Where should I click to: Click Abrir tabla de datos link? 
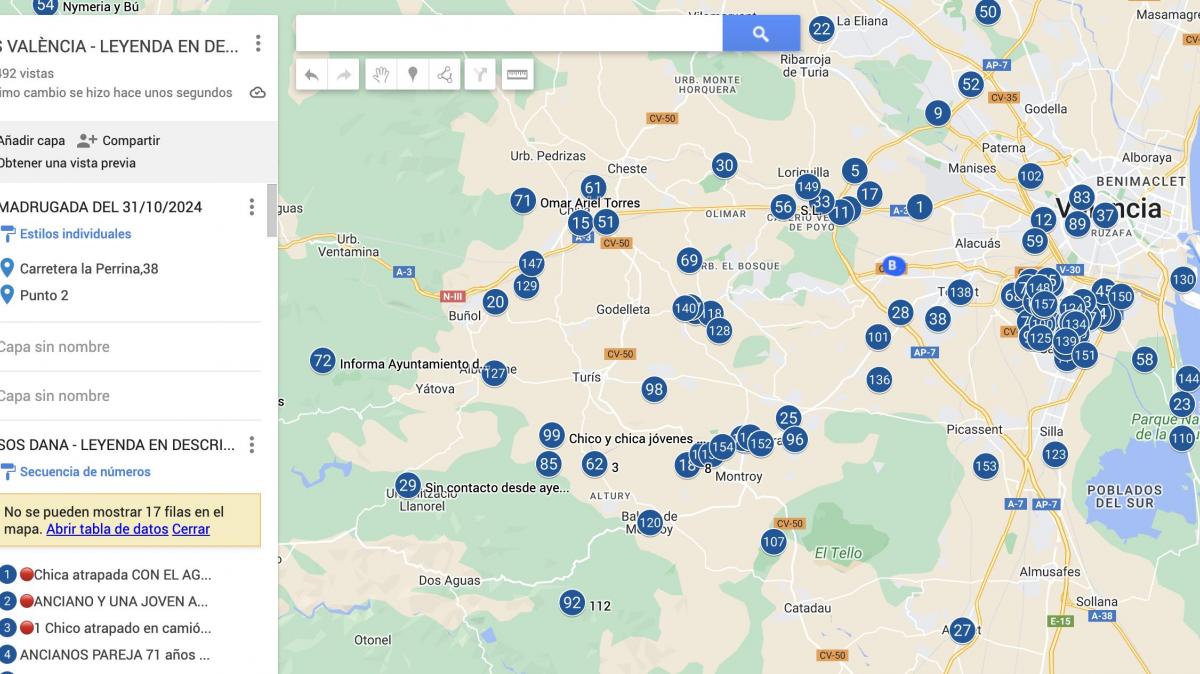(107, 529)
